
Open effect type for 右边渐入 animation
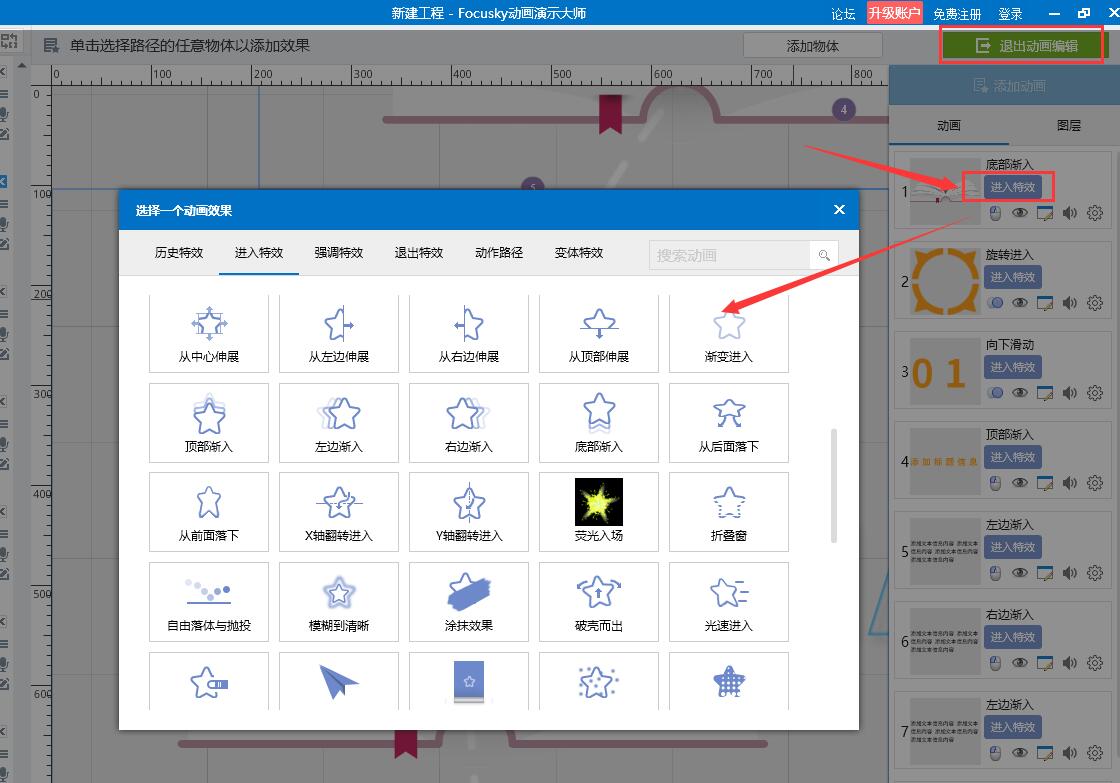[x=1012, y=637]
